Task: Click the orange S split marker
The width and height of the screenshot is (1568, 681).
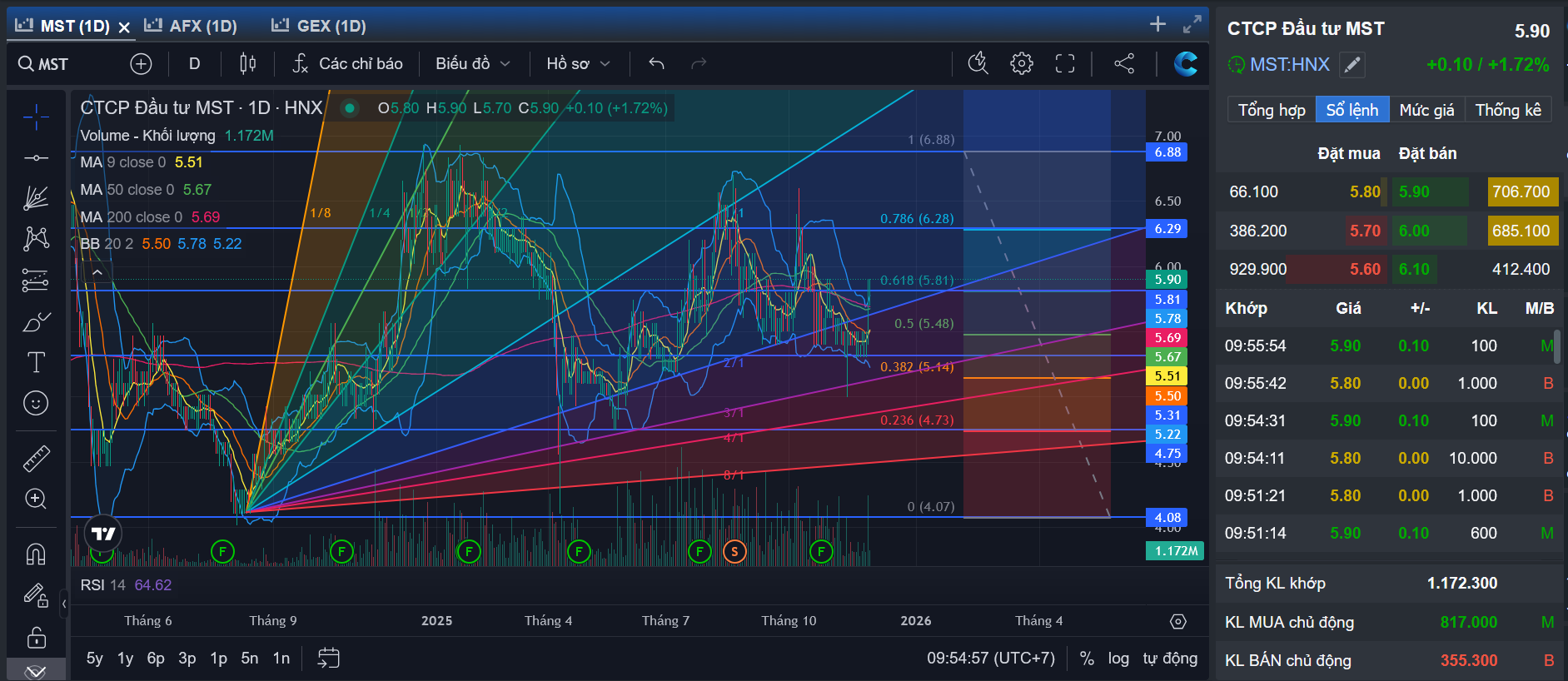Action: 734,551
